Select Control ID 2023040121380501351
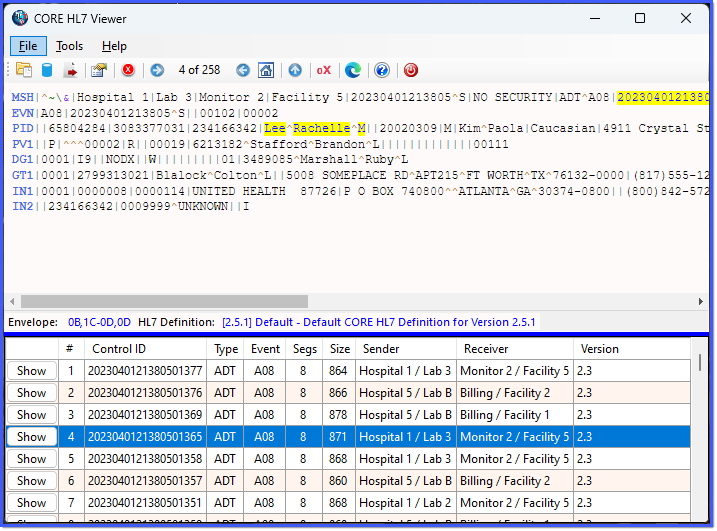717x531 pixels. click(x=145, y=502)
